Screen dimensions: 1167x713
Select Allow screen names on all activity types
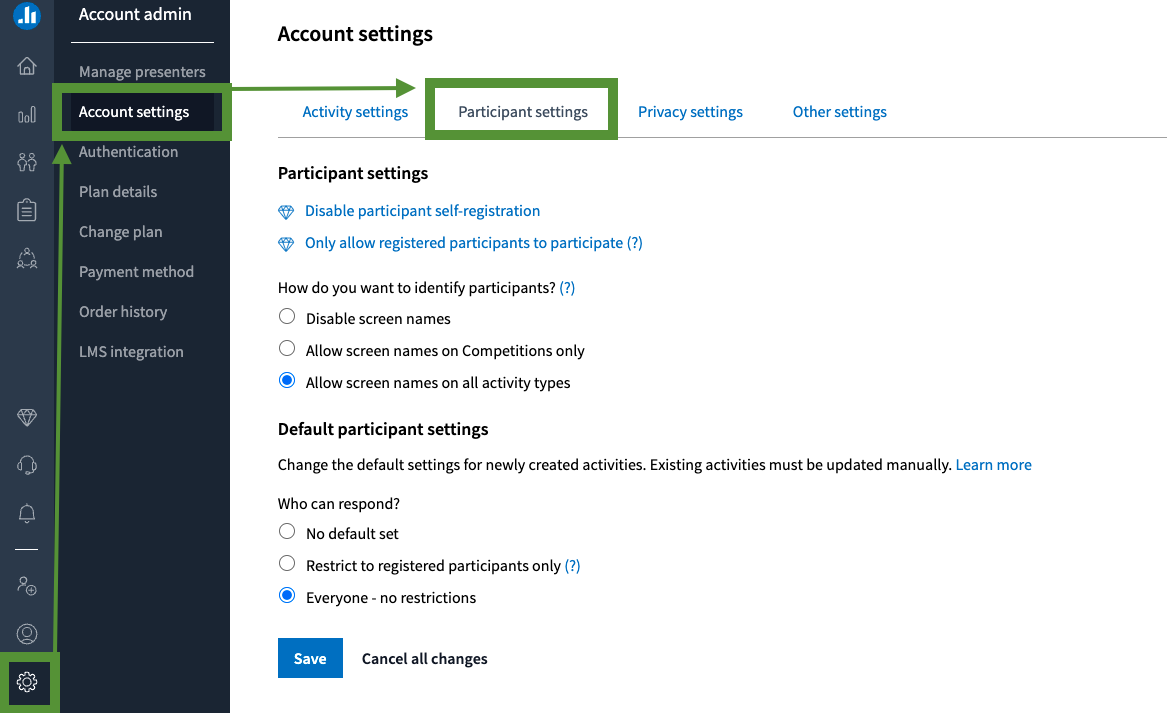[287, 380]
